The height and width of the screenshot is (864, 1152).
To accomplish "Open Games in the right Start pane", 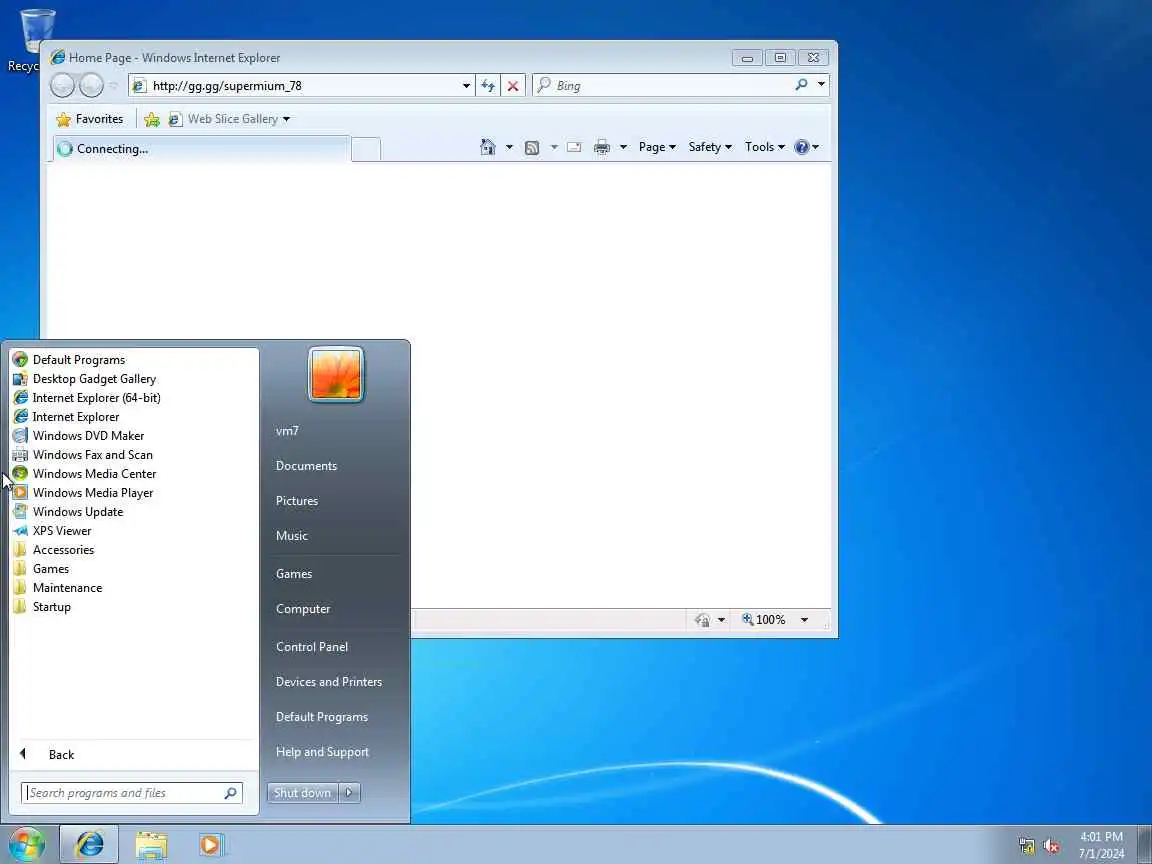I will (x=294, y=574).
